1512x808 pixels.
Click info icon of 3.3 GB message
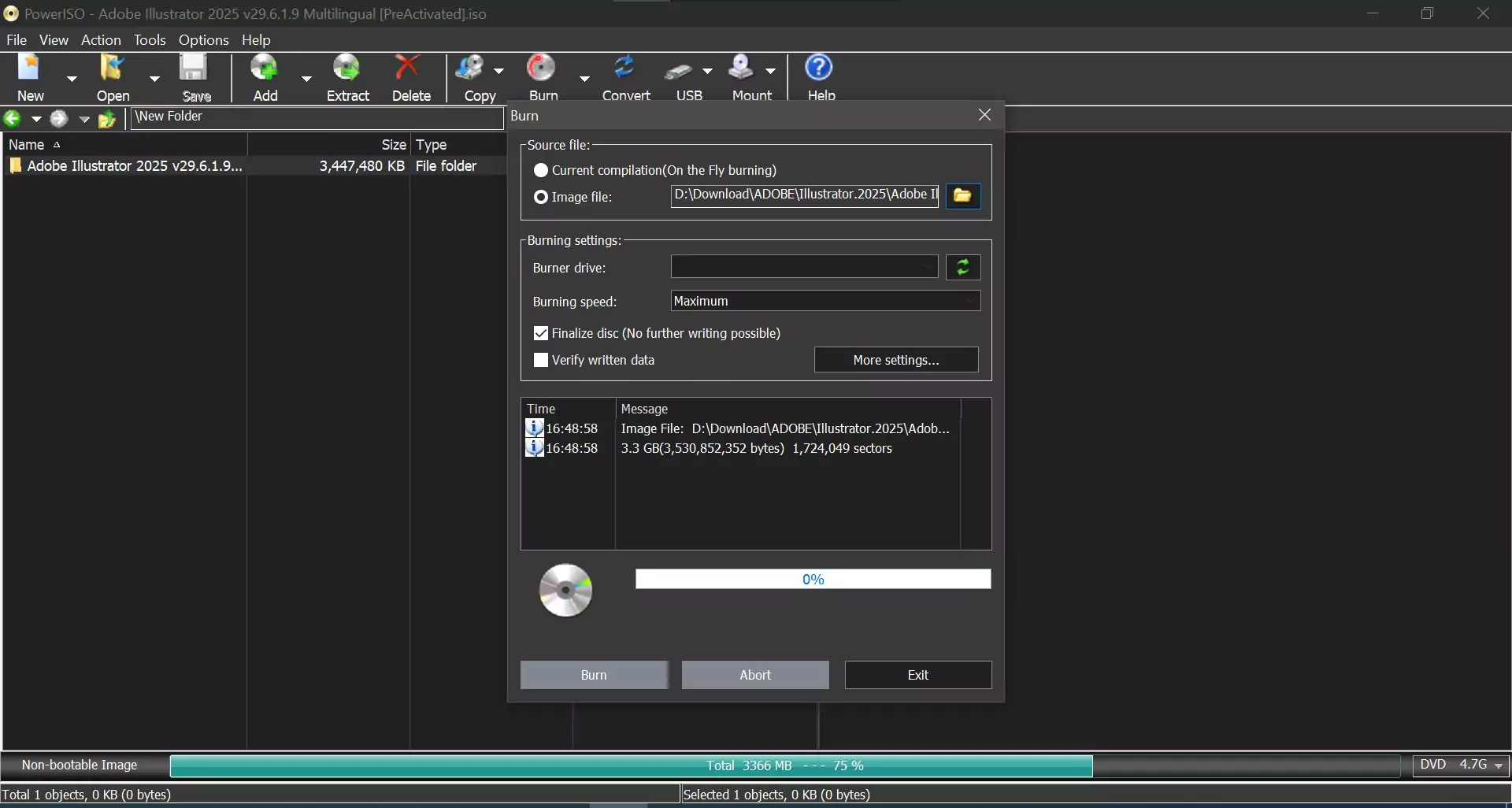[x=534, y=447]
